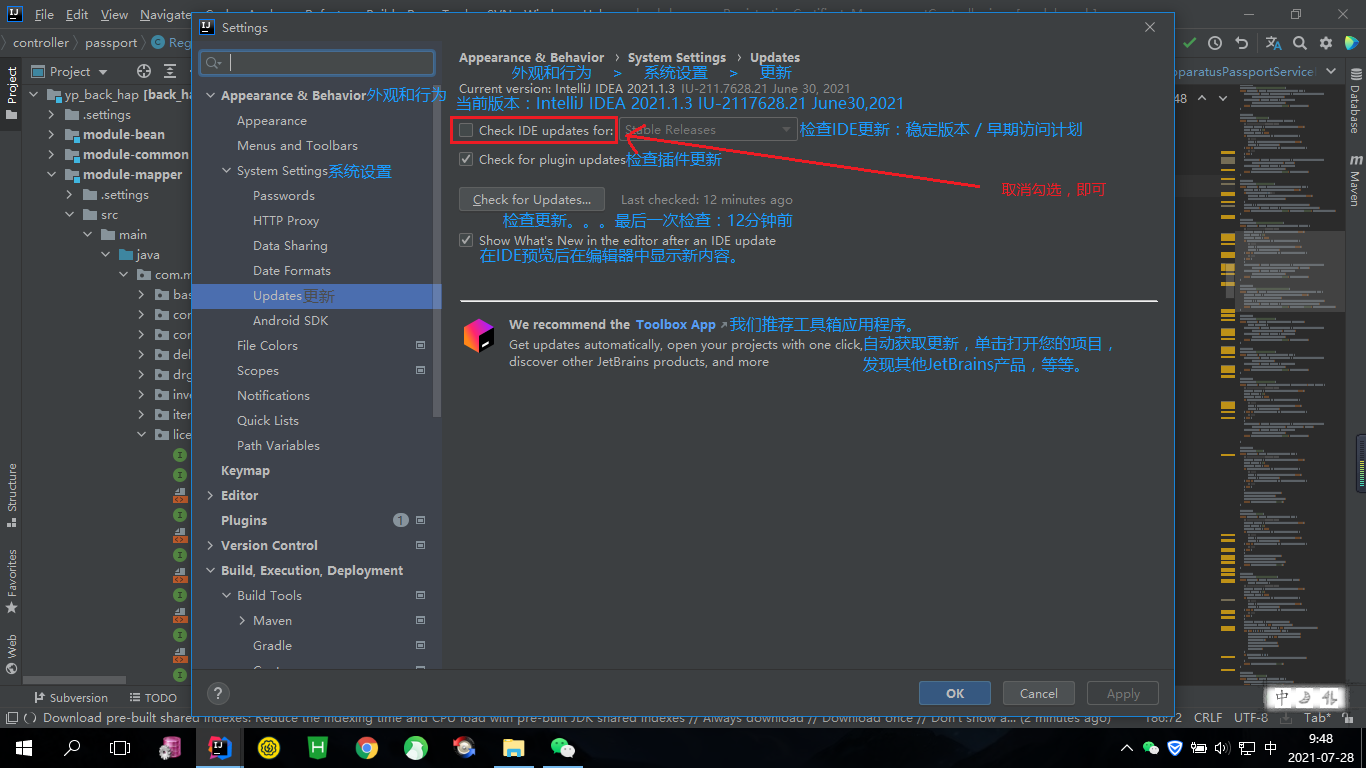Expand the Maven settings node

[x=242, y=621]
